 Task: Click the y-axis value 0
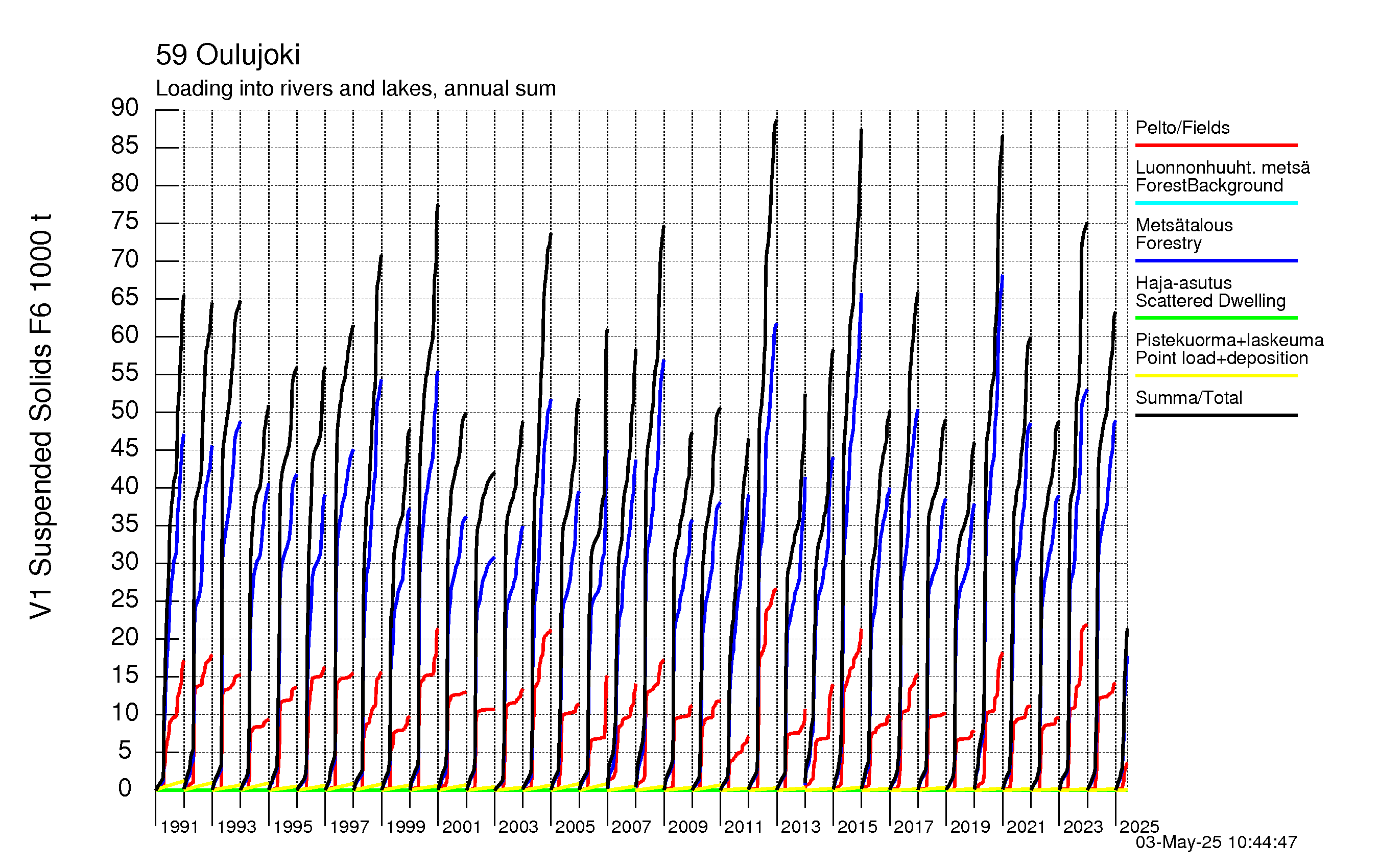[125, 788]
